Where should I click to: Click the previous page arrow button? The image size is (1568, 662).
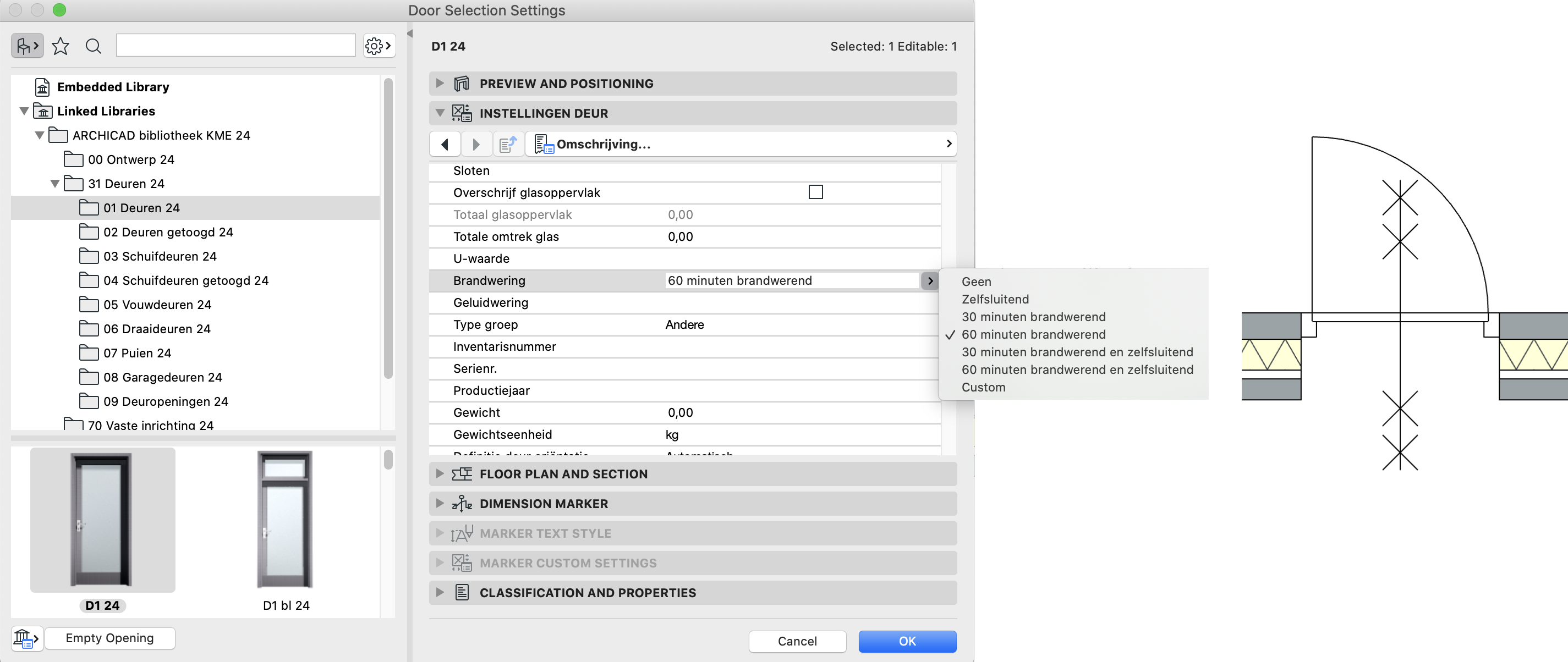point(445,144)
